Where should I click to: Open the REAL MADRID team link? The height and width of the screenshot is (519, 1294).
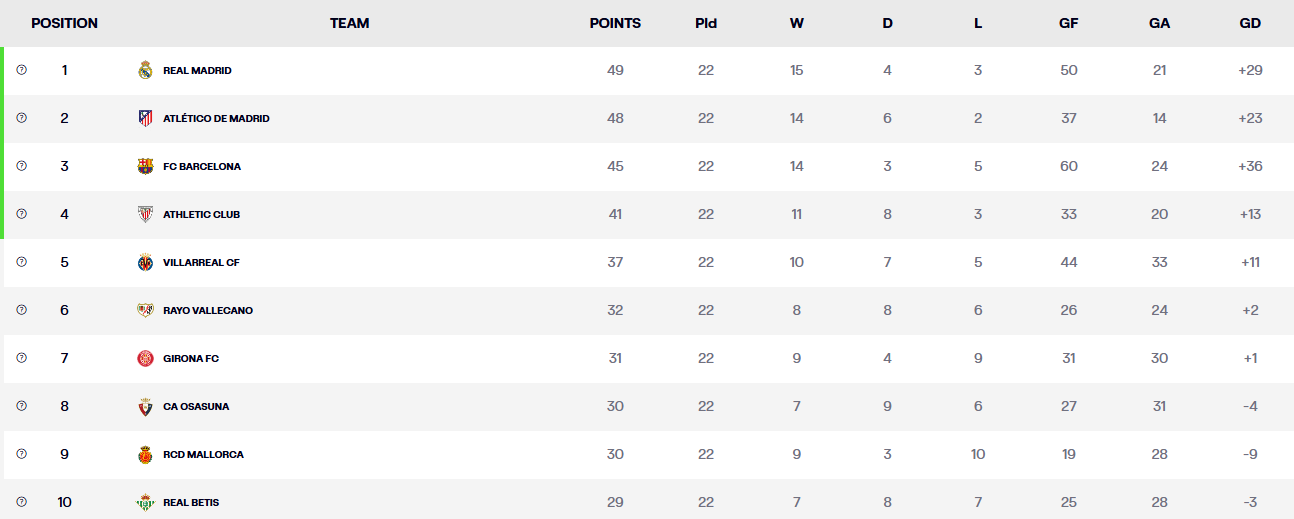[197, 71]
